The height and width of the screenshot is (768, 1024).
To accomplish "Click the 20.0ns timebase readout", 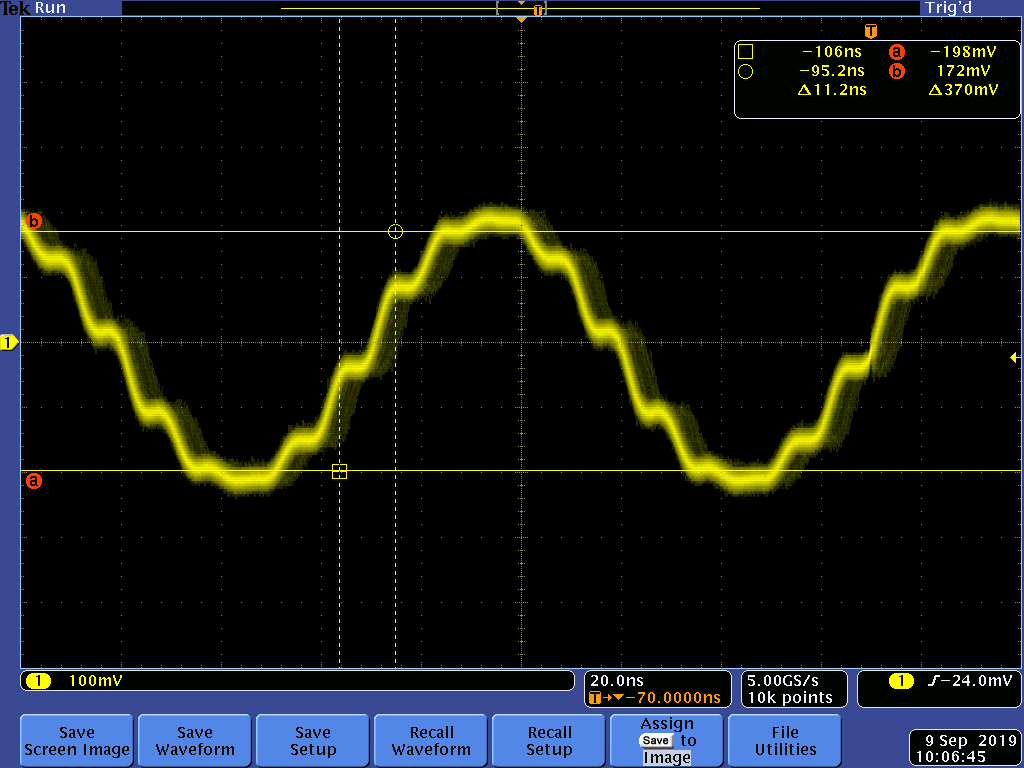I will (616, 680).
